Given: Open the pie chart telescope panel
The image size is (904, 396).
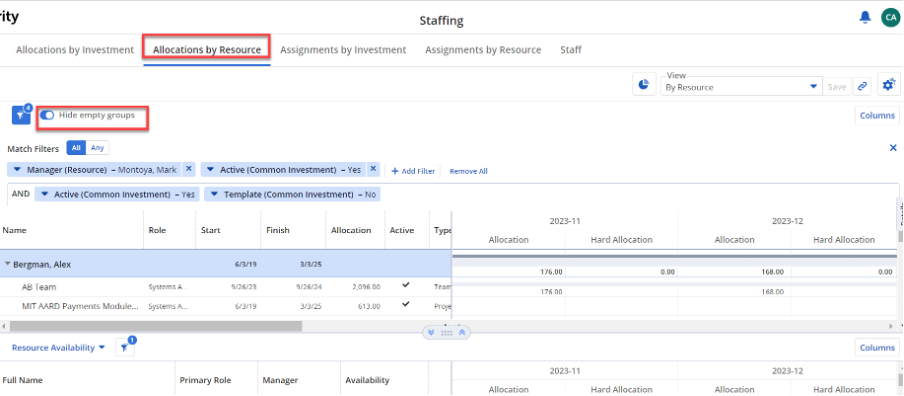Looking at the screenshot, I should coord(644,85).
